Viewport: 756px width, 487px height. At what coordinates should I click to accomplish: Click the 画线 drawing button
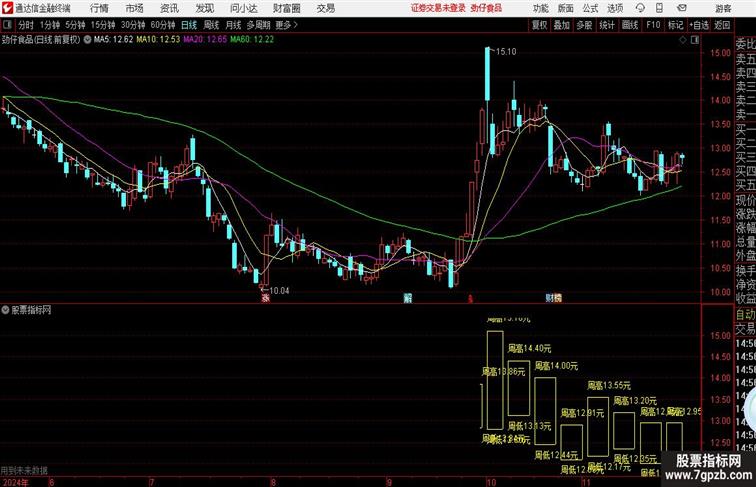pyautogui.click(x=630, y=25)
